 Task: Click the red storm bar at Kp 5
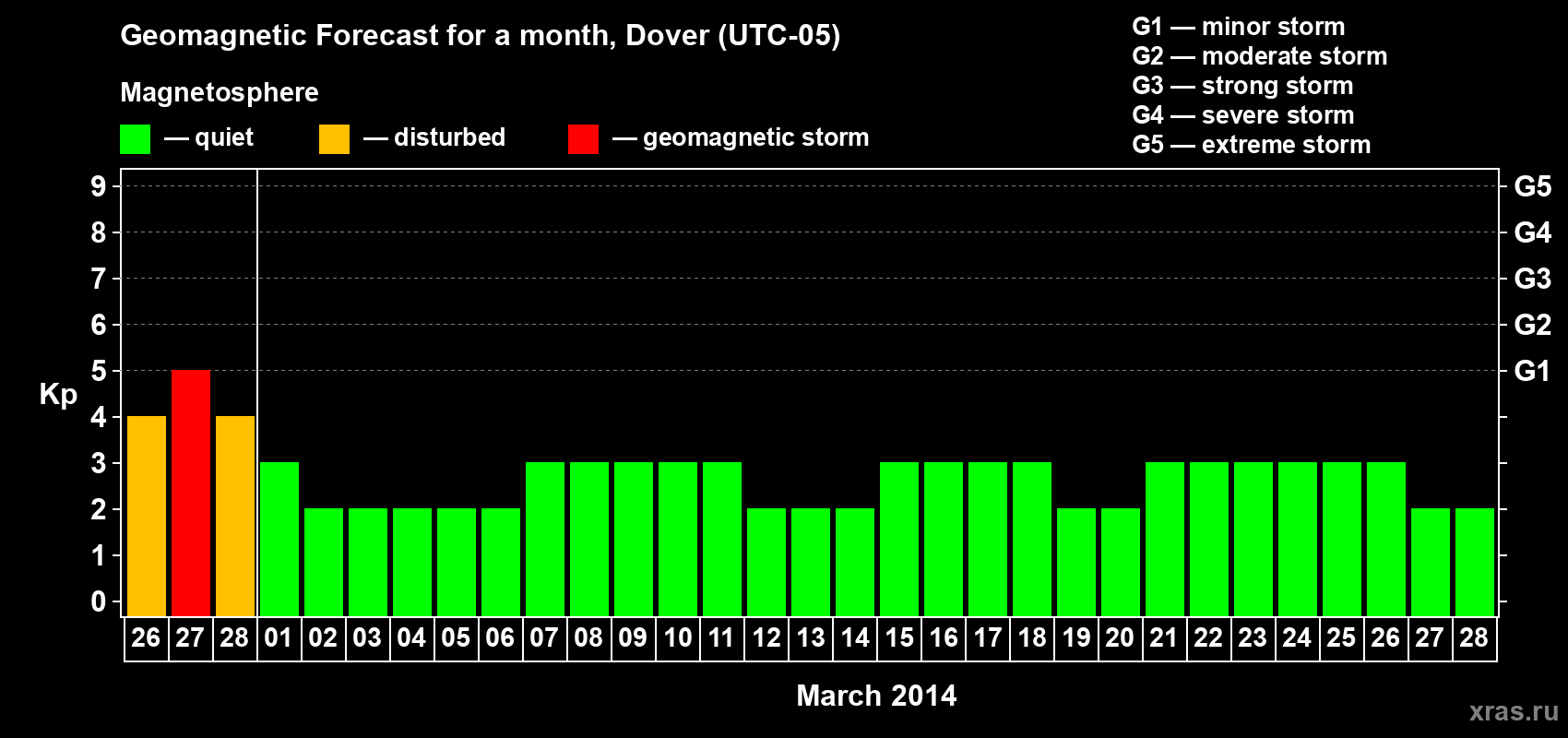[191, 494]
